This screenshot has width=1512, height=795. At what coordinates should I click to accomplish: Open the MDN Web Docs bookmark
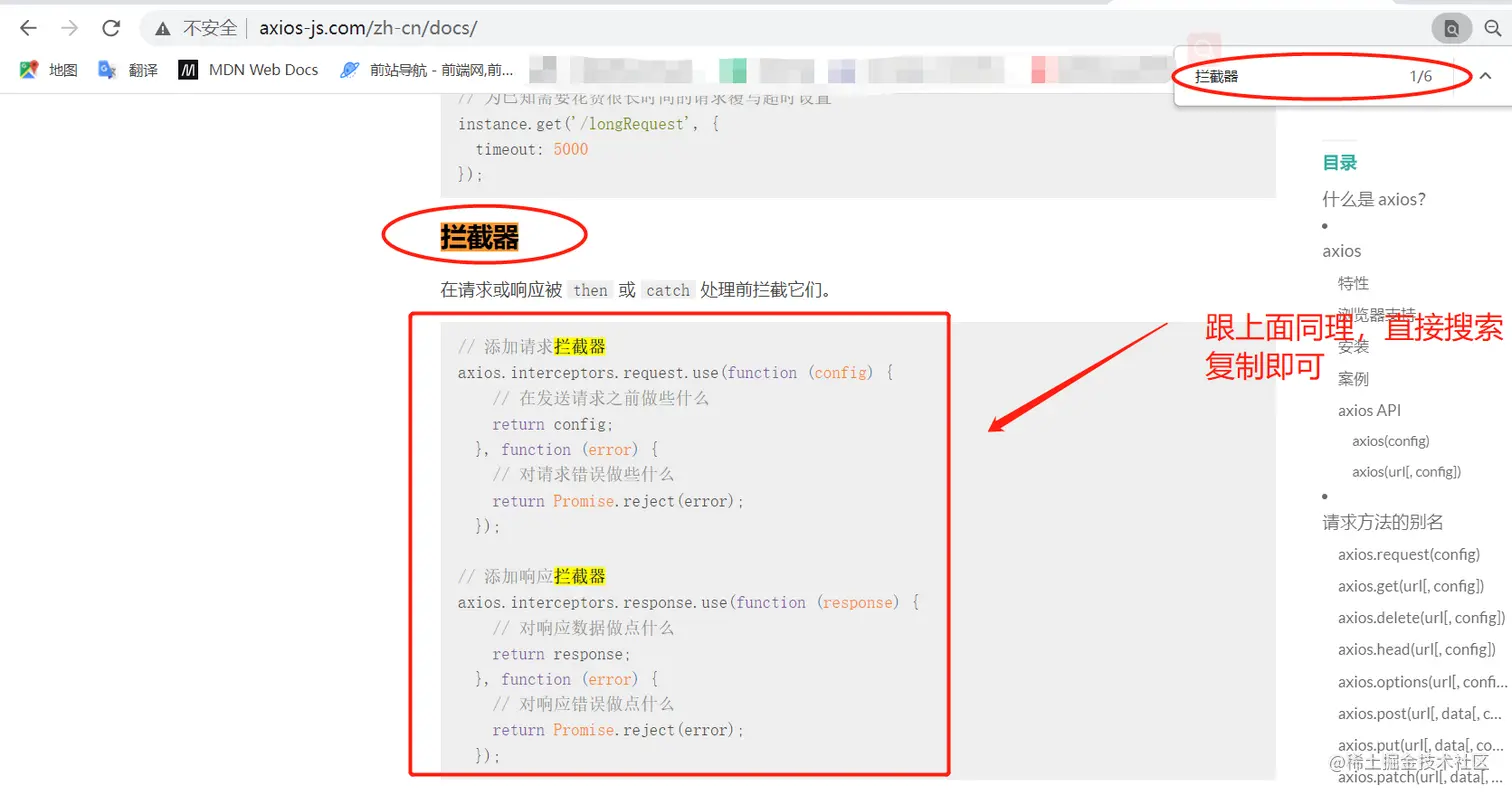click(x=248, y=70)
